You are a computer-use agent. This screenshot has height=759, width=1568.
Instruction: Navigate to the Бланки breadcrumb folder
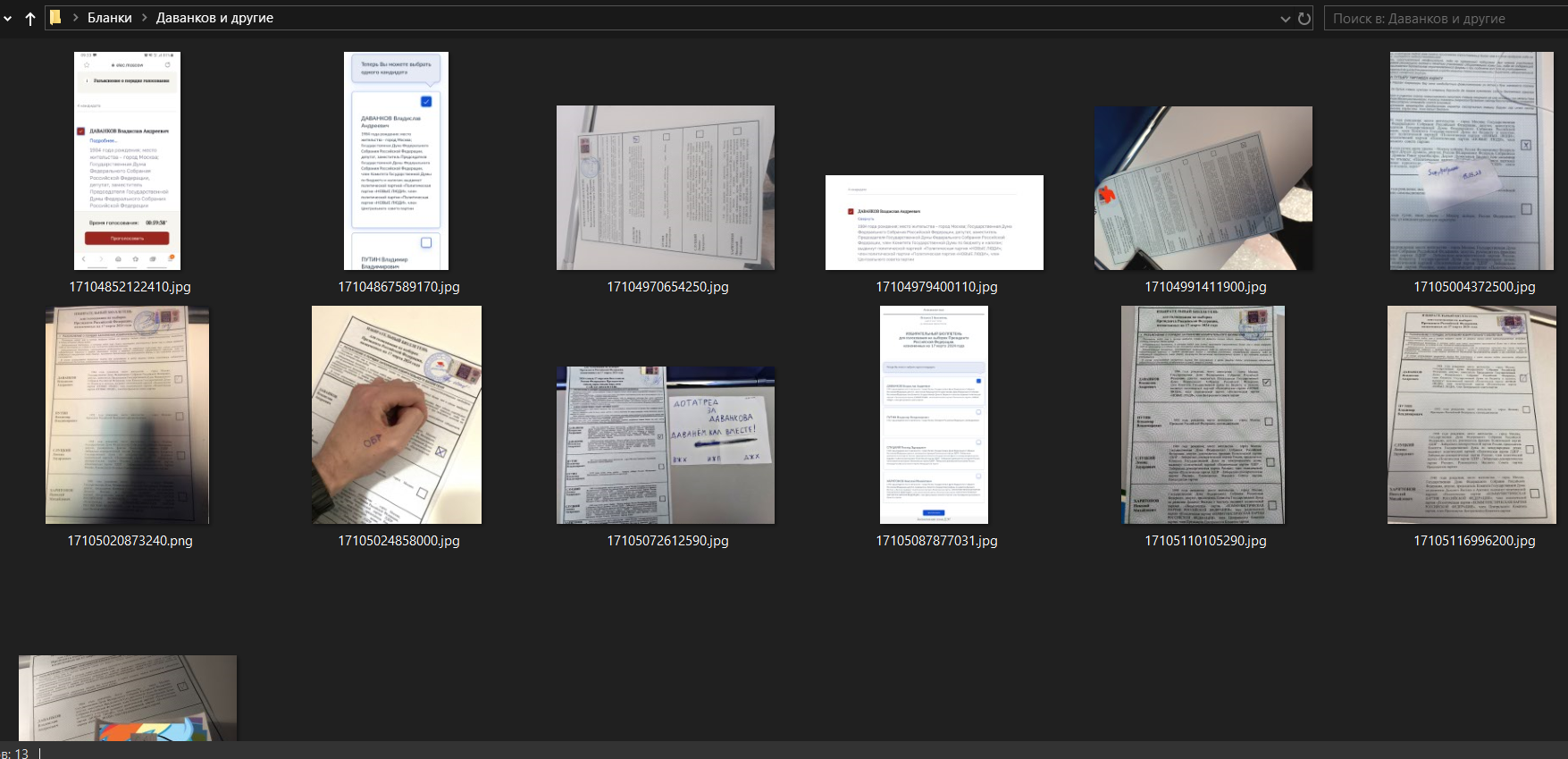coord(110,18)
